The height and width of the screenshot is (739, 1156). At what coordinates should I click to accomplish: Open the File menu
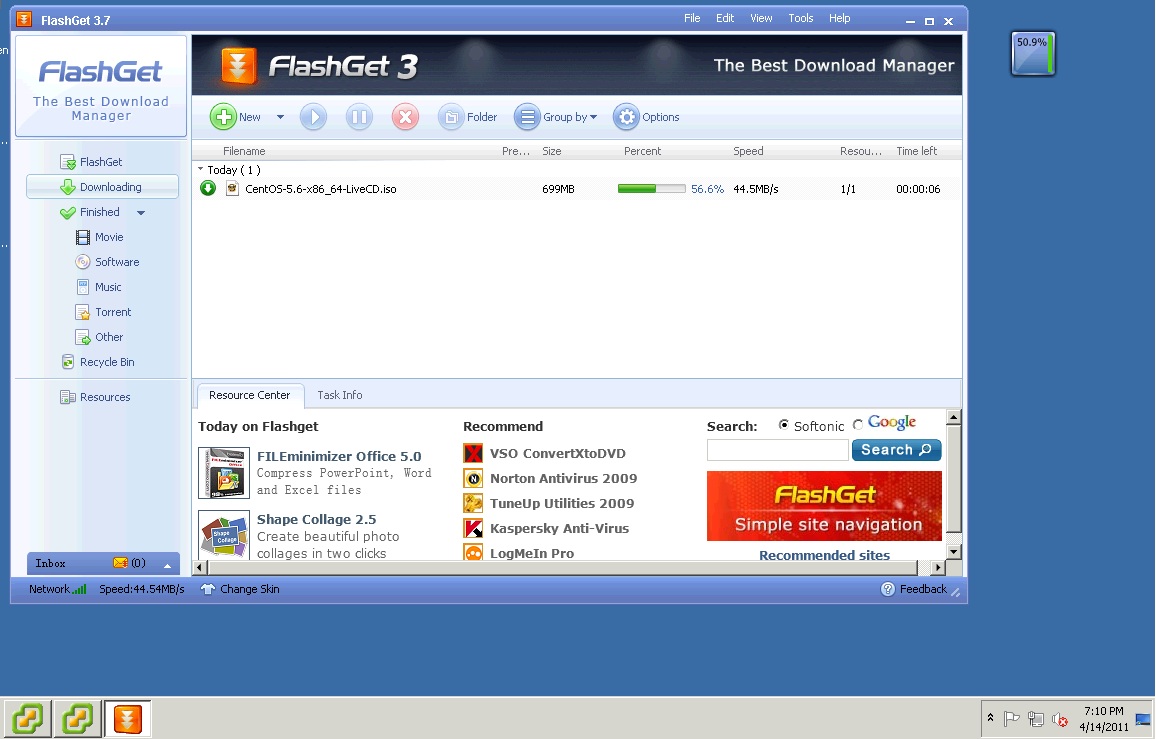coord(692,18)
